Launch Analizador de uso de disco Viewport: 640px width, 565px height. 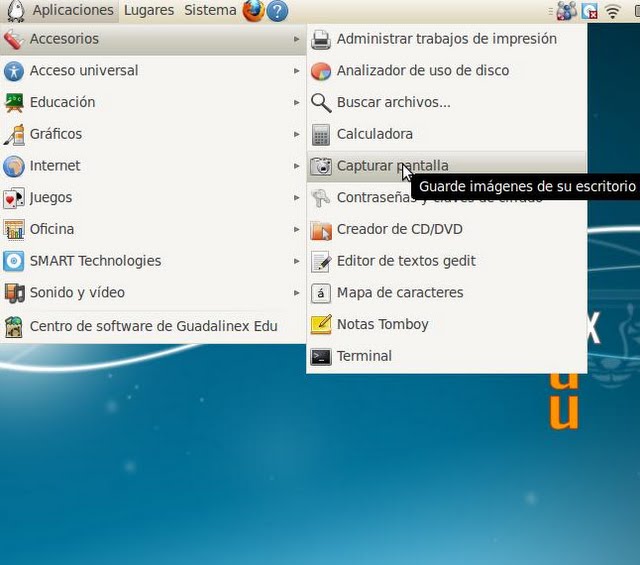[x=423, y=71]
